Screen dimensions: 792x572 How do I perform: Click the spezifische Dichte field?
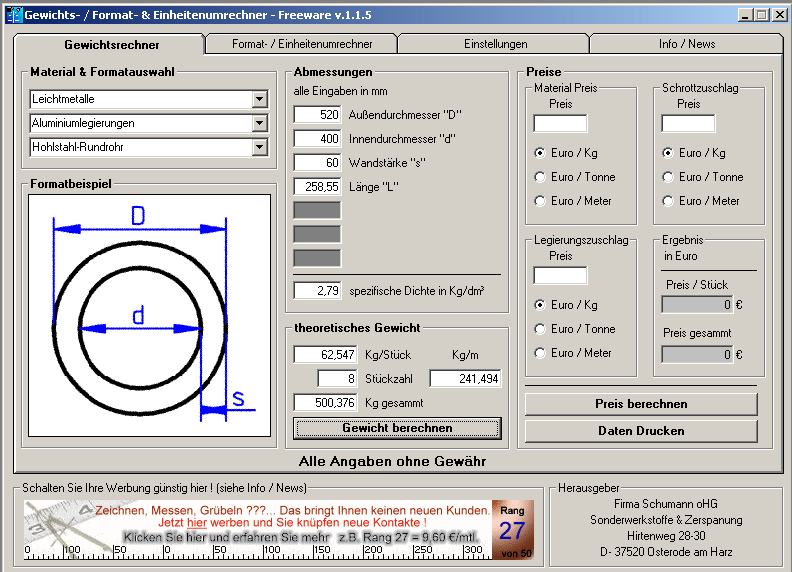(317, 291)
